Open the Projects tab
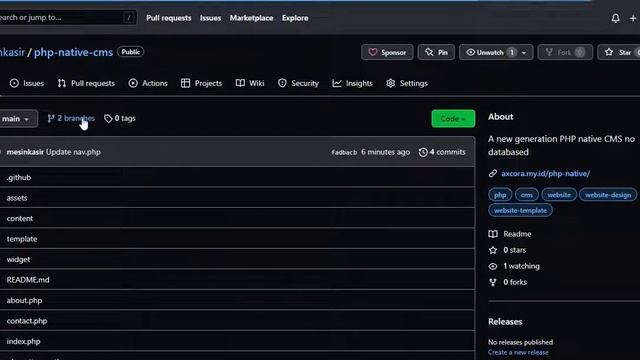640x360 pixels. (x=201, y=83)
